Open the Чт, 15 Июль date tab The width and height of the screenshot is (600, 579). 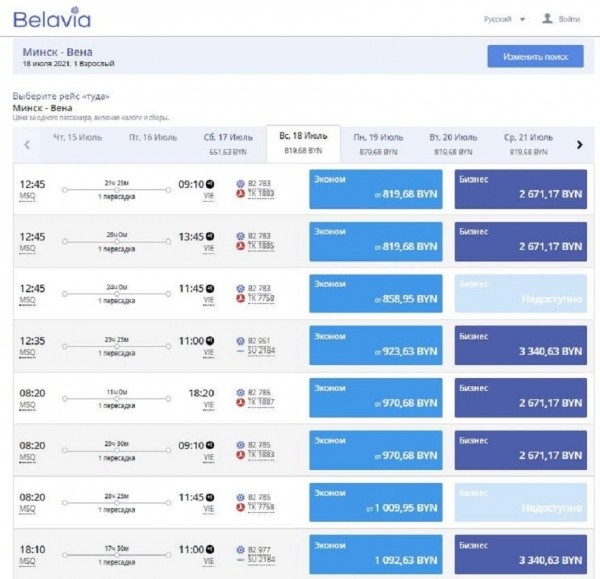[78, 137]
